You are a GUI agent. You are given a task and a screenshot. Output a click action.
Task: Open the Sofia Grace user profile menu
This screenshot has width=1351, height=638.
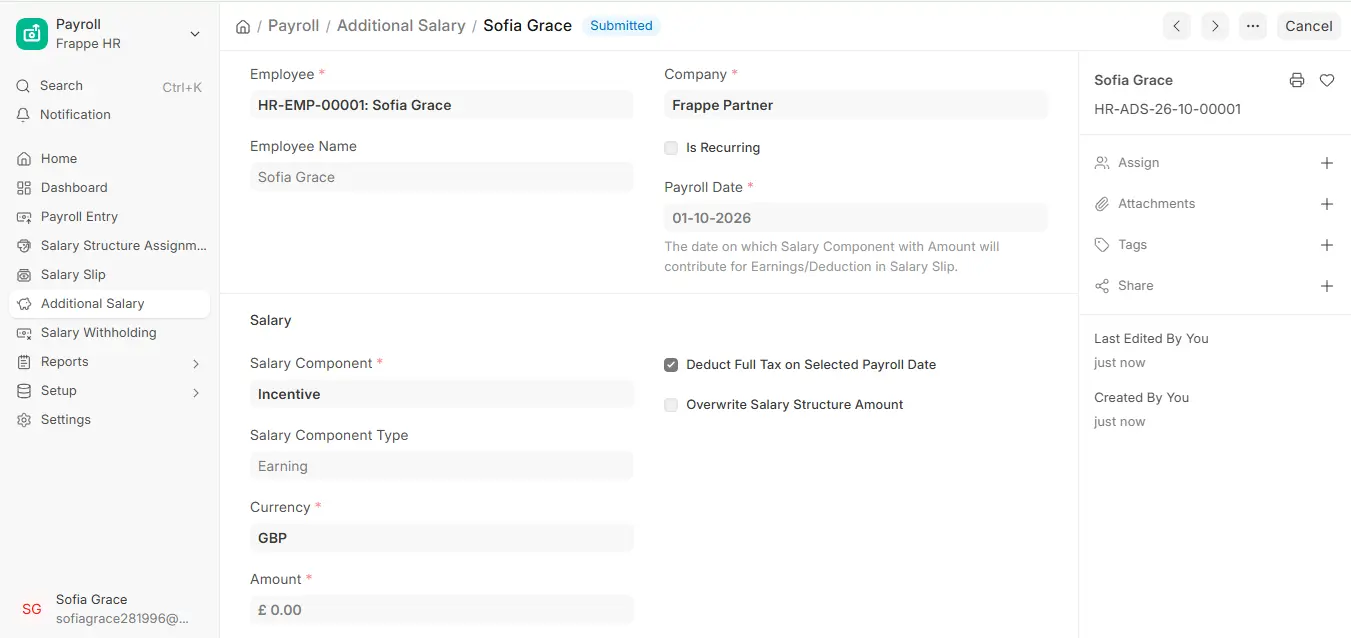pyautogui.click(x=110, y=609)
